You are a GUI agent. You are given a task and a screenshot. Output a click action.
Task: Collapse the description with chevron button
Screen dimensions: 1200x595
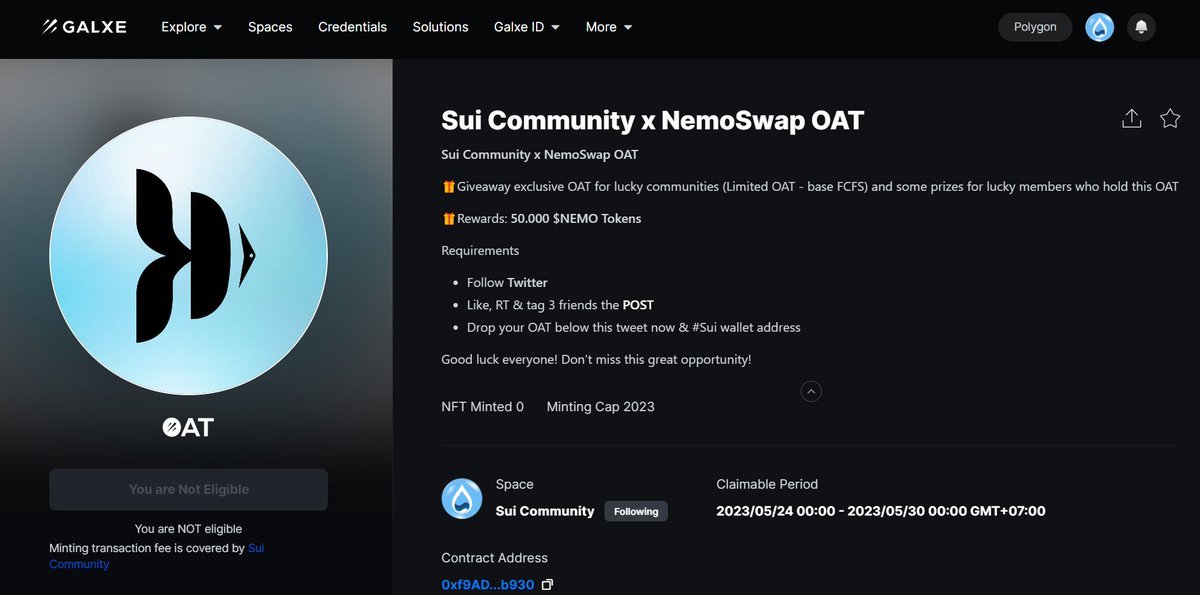pyautogui.click(x=811, y=391)
